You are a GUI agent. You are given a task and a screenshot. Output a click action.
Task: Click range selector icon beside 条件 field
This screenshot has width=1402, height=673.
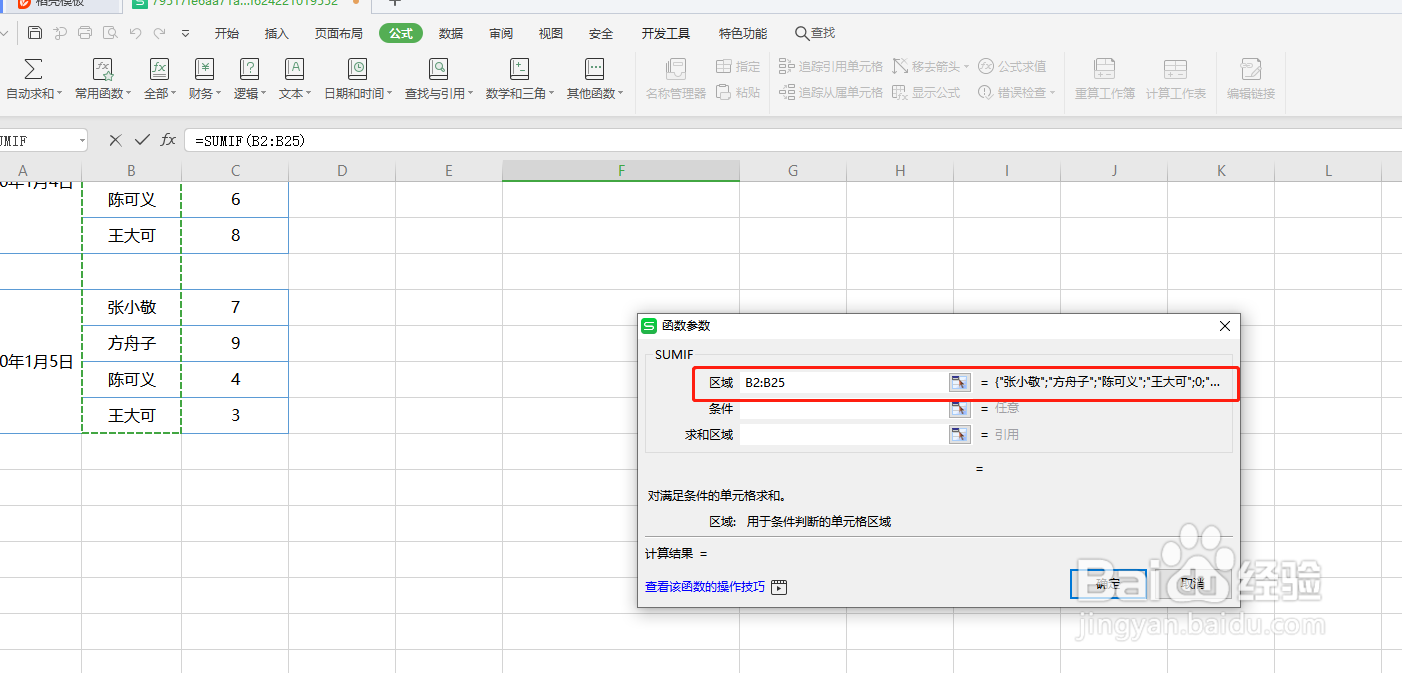click(x=959, y=408)
